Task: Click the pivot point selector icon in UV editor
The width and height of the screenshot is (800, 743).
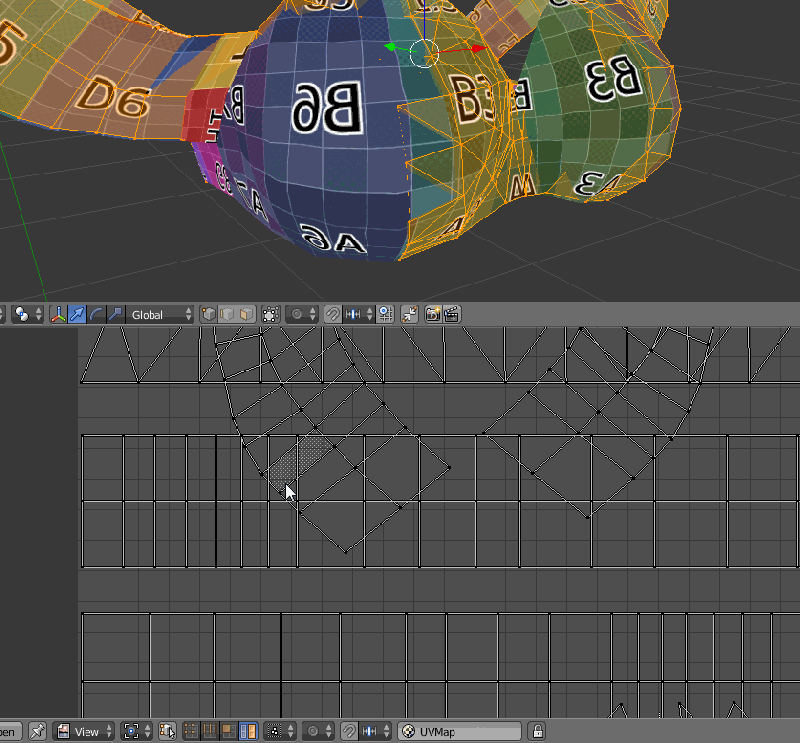Action: click(x=132, y=730)
